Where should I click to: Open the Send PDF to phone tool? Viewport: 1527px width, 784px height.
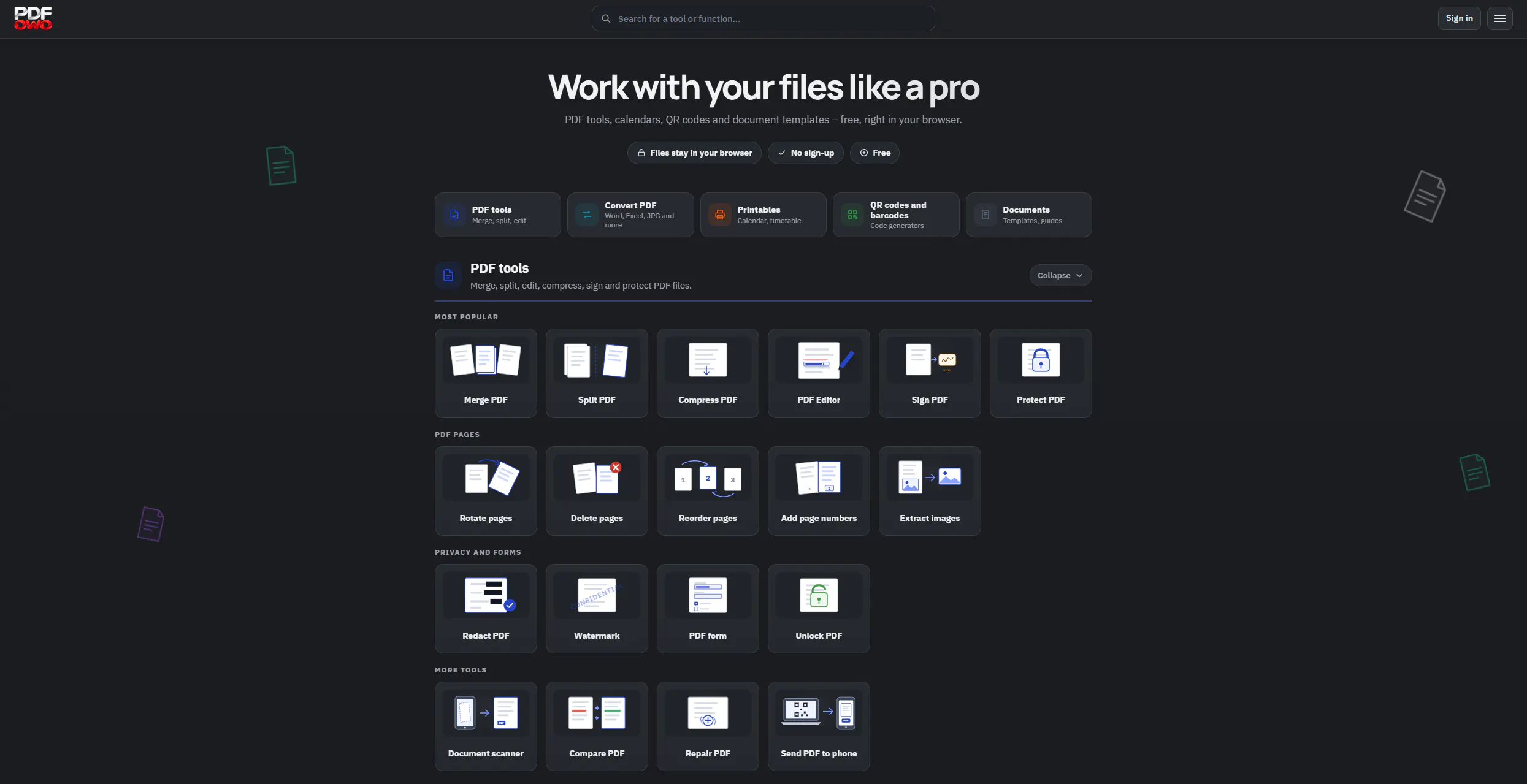[x=819, y=726]
